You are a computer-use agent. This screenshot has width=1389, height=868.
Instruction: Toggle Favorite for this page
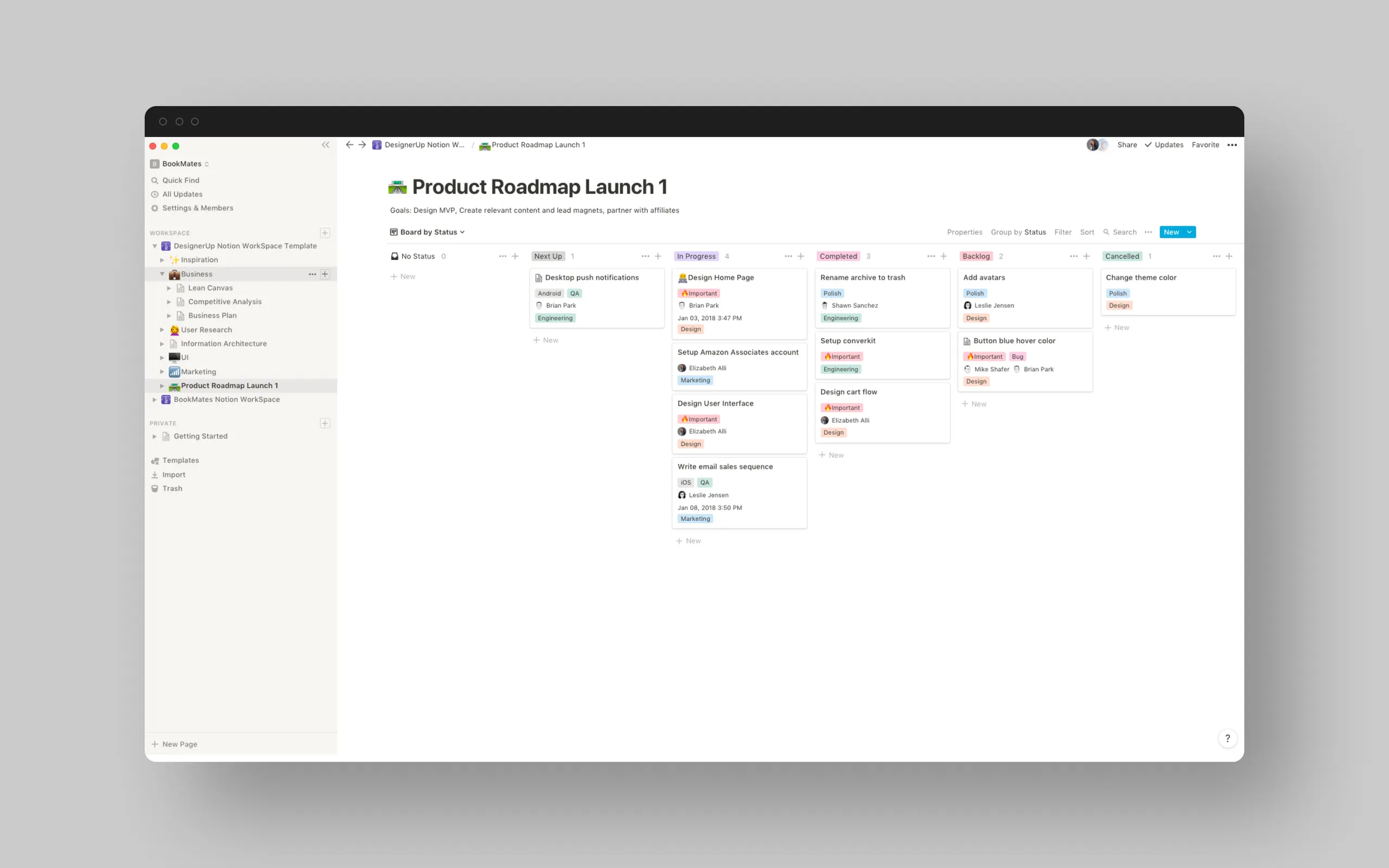point(1205,145)
